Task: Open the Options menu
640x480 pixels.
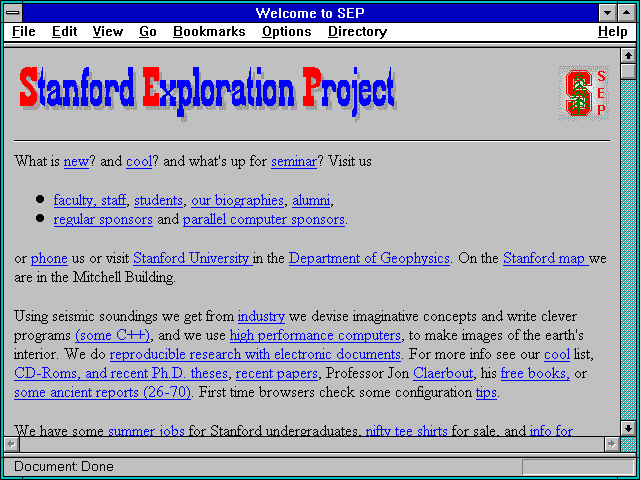Action: point(287,32)
